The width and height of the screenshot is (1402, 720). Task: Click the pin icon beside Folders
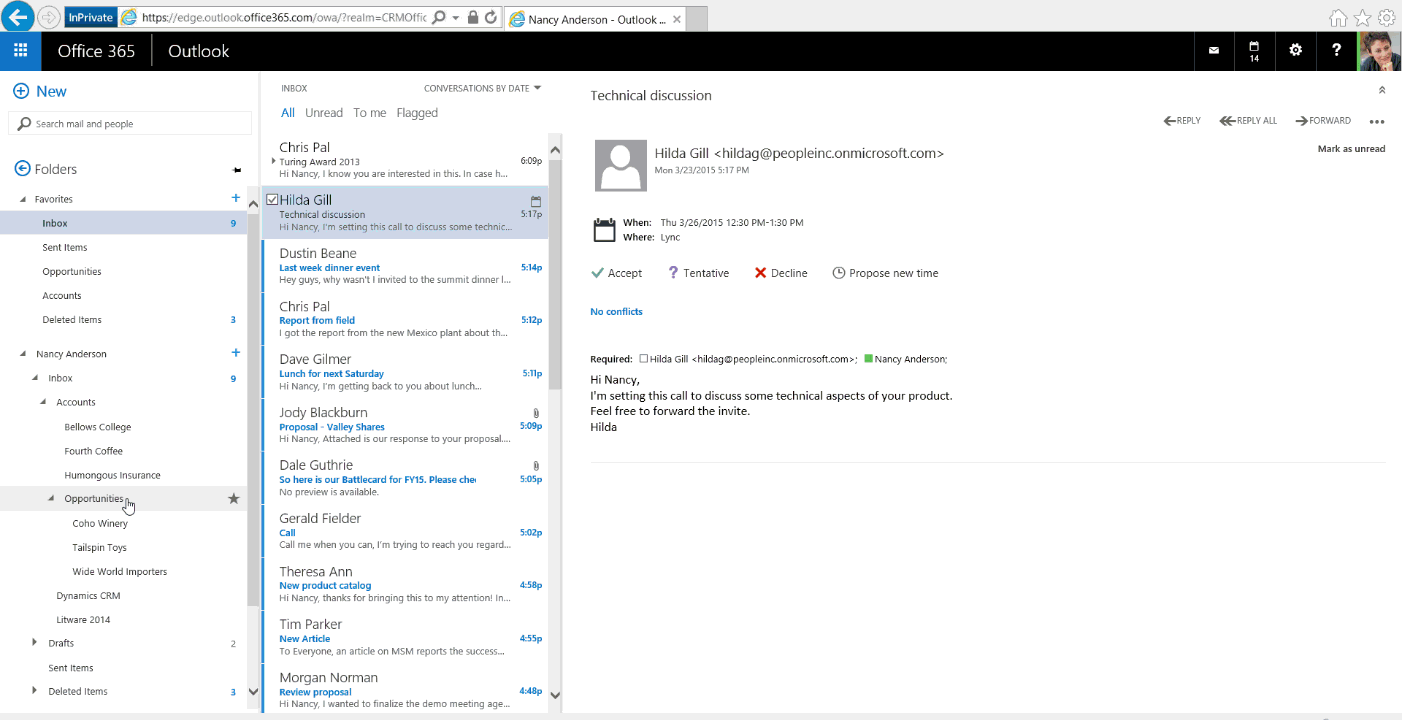[x=237, y=170]
